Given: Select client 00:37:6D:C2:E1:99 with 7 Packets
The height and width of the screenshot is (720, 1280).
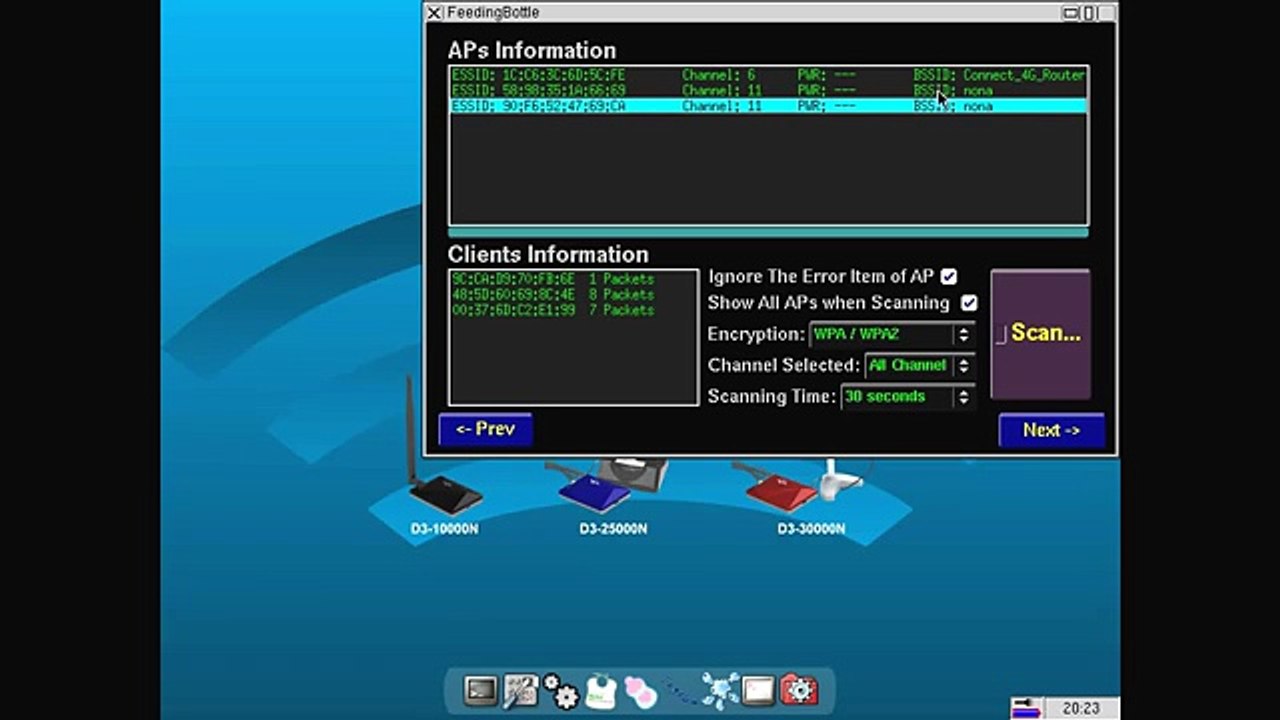Looking at the screenshot, I should coord(573,310).
